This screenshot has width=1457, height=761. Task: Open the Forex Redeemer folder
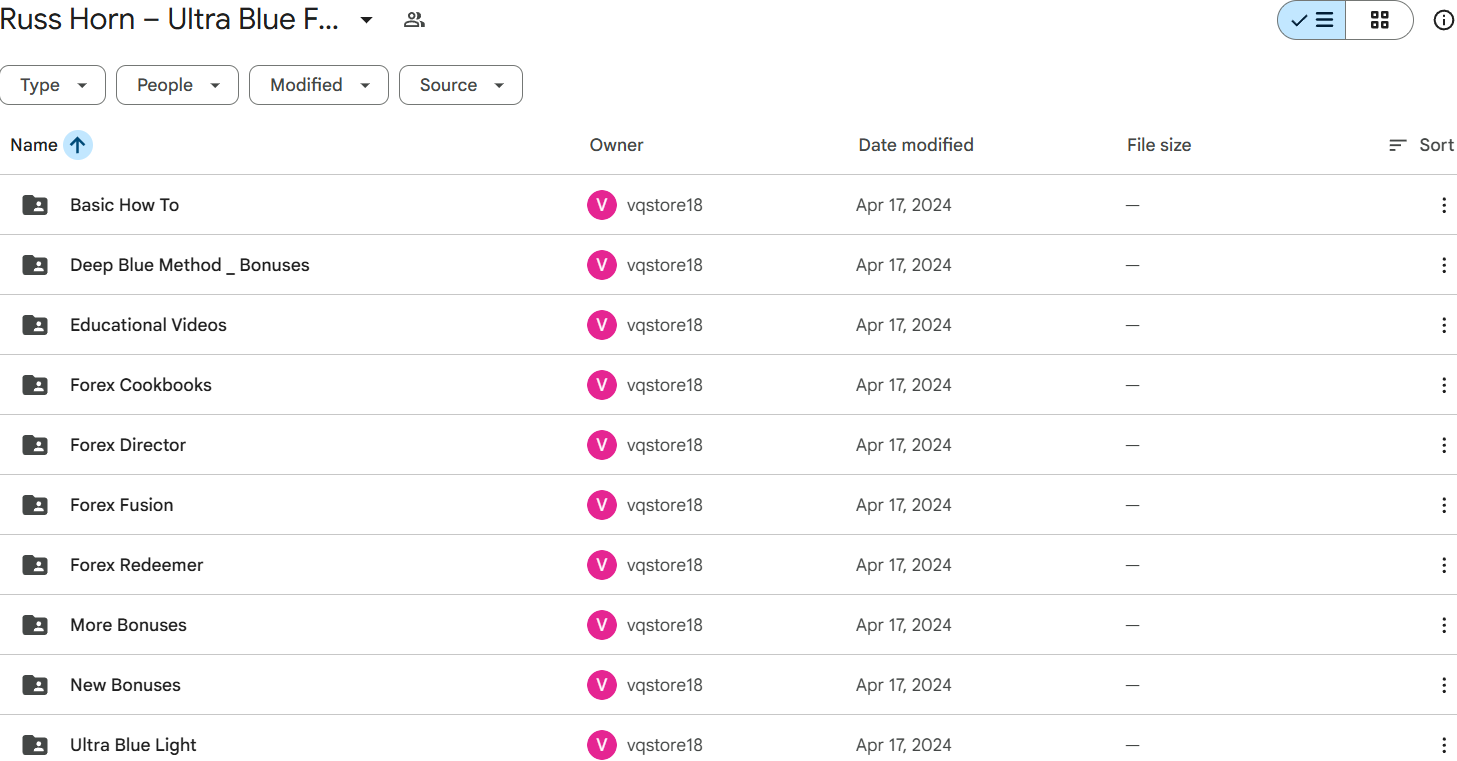(136, 565)
